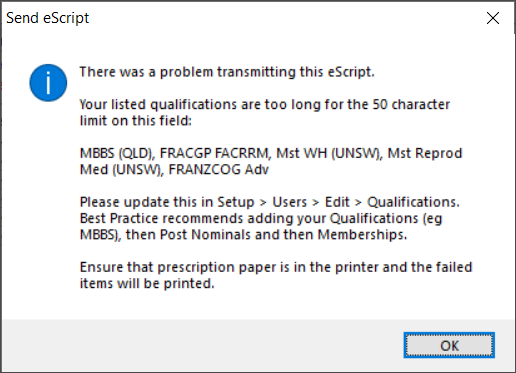
Task: Click the "Med (UNSW), FRANZCOG Adv" line
Action: 174,170
